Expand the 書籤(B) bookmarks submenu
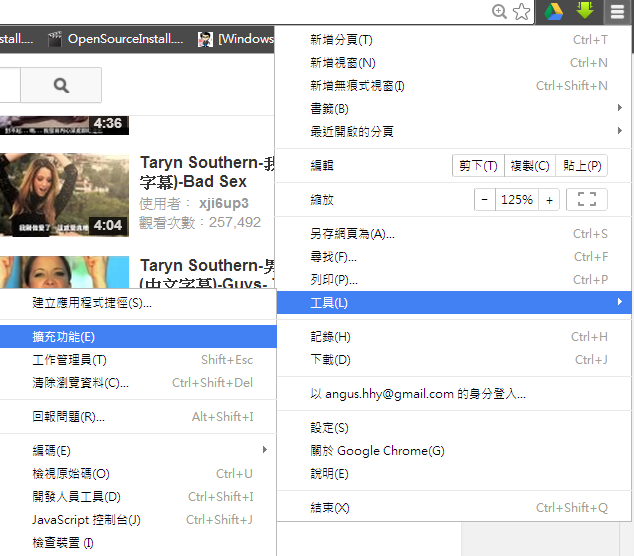 point(454,108)
